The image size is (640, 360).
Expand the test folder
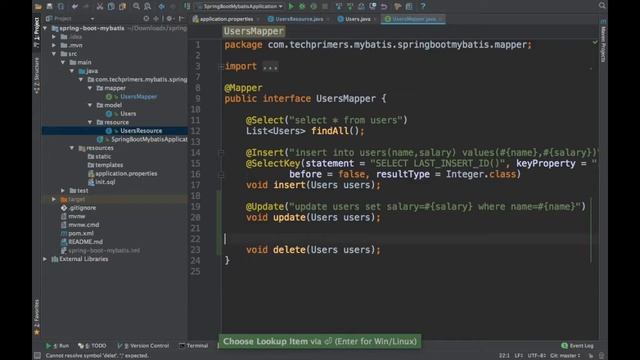coord(63,190)
